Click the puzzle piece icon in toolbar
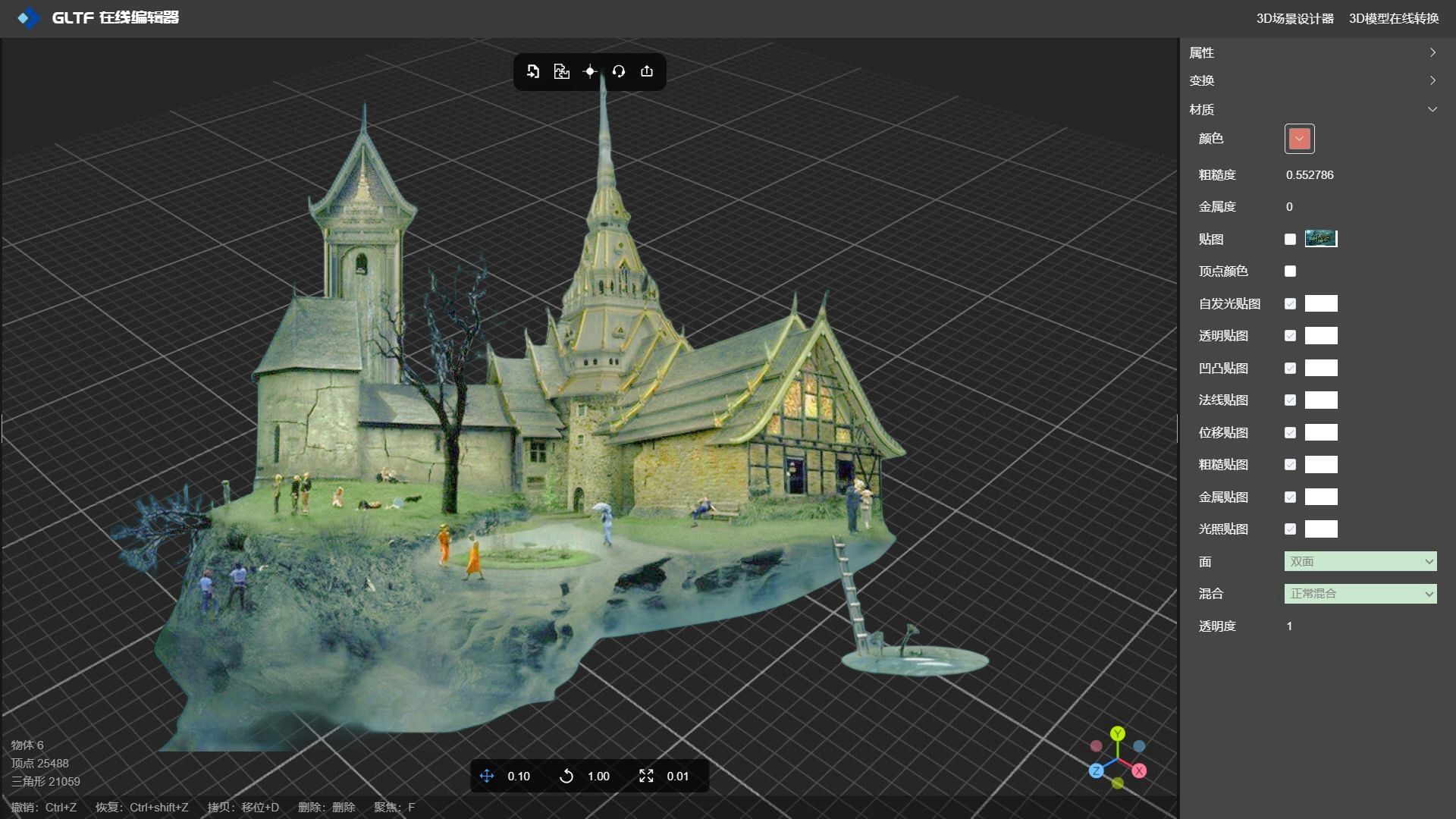 pos(561,71)
